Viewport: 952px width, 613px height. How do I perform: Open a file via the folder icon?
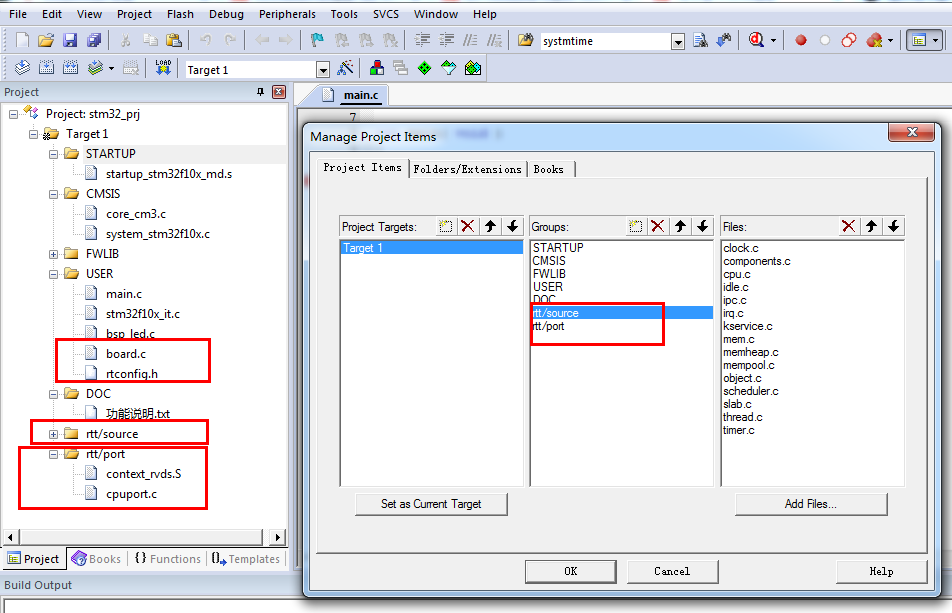click(x=46, y=41)
